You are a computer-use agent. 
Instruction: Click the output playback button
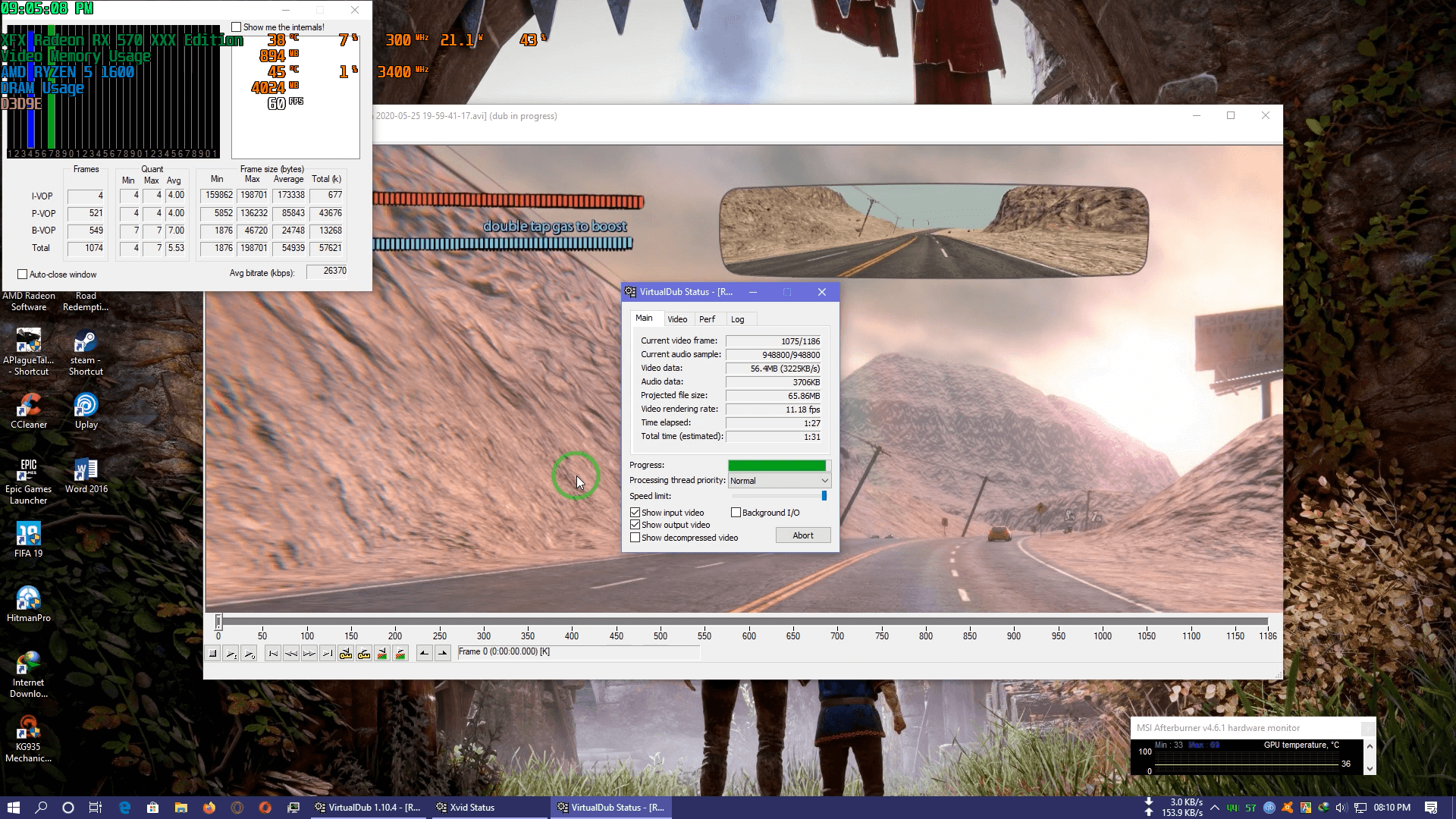pos(249,653)
